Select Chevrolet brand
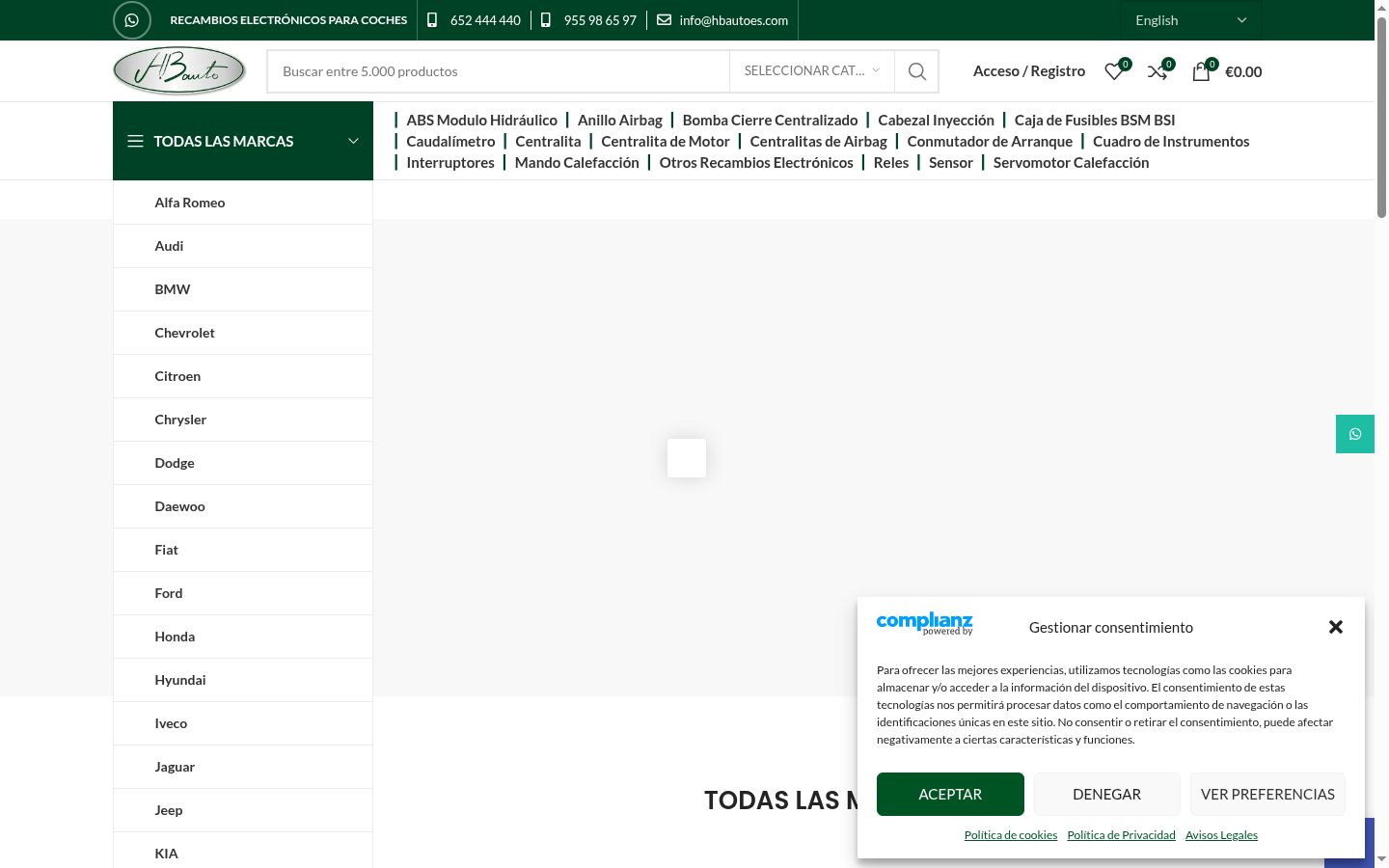 click(x=243, y=333)
